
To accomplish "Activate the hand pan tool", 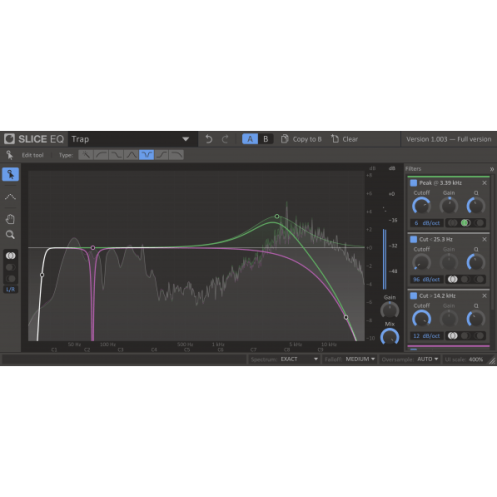I will pos(10,219).
